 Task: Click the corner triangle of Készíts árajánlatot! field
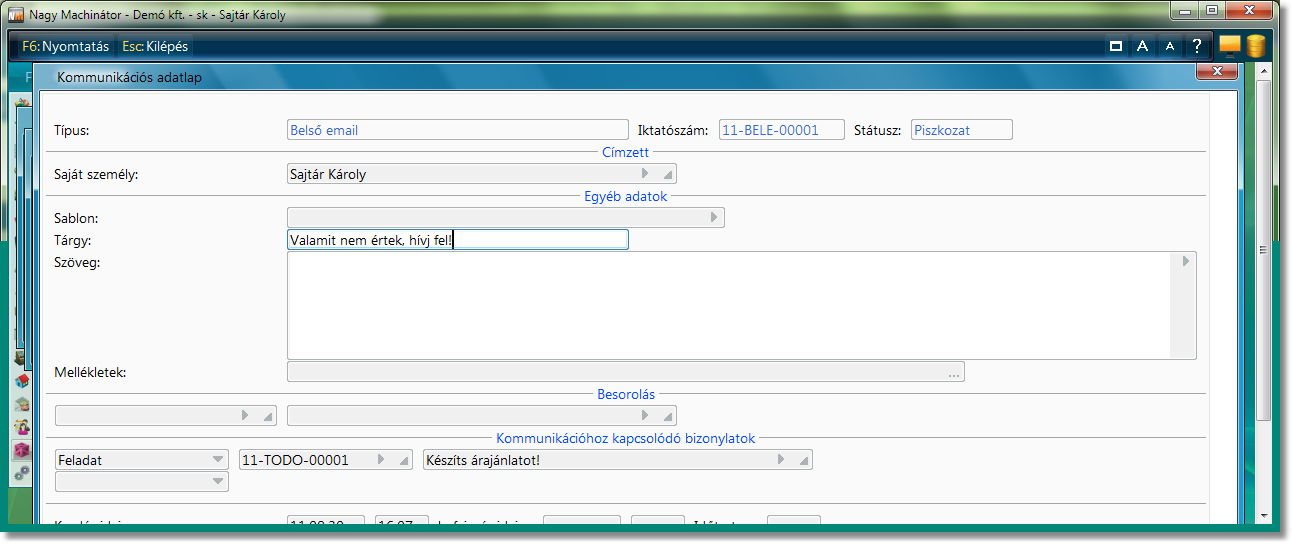[802, 463]
